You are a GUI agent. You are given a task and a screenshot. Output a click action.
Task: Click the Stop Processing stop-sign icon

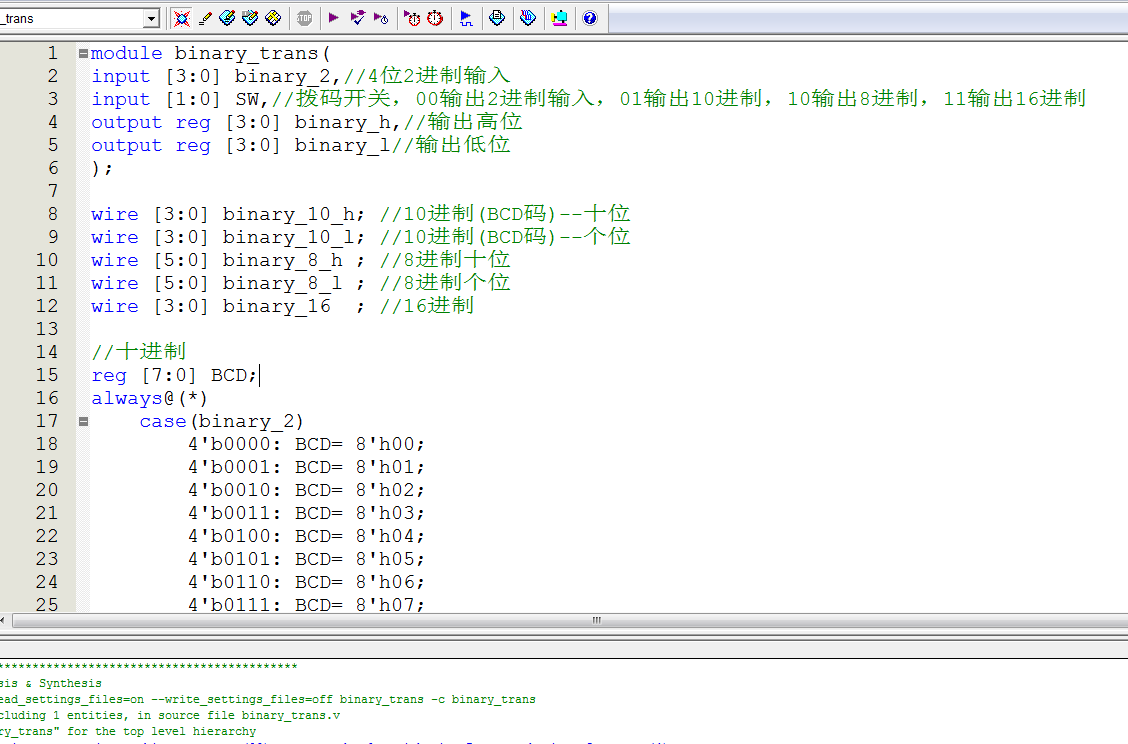304,18
